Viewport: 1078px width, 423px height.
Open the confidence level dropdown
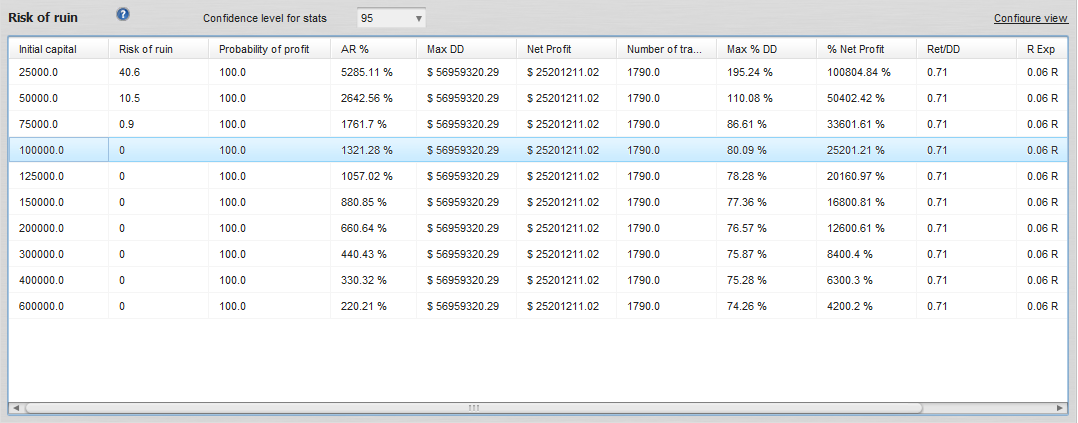(391, 18)
